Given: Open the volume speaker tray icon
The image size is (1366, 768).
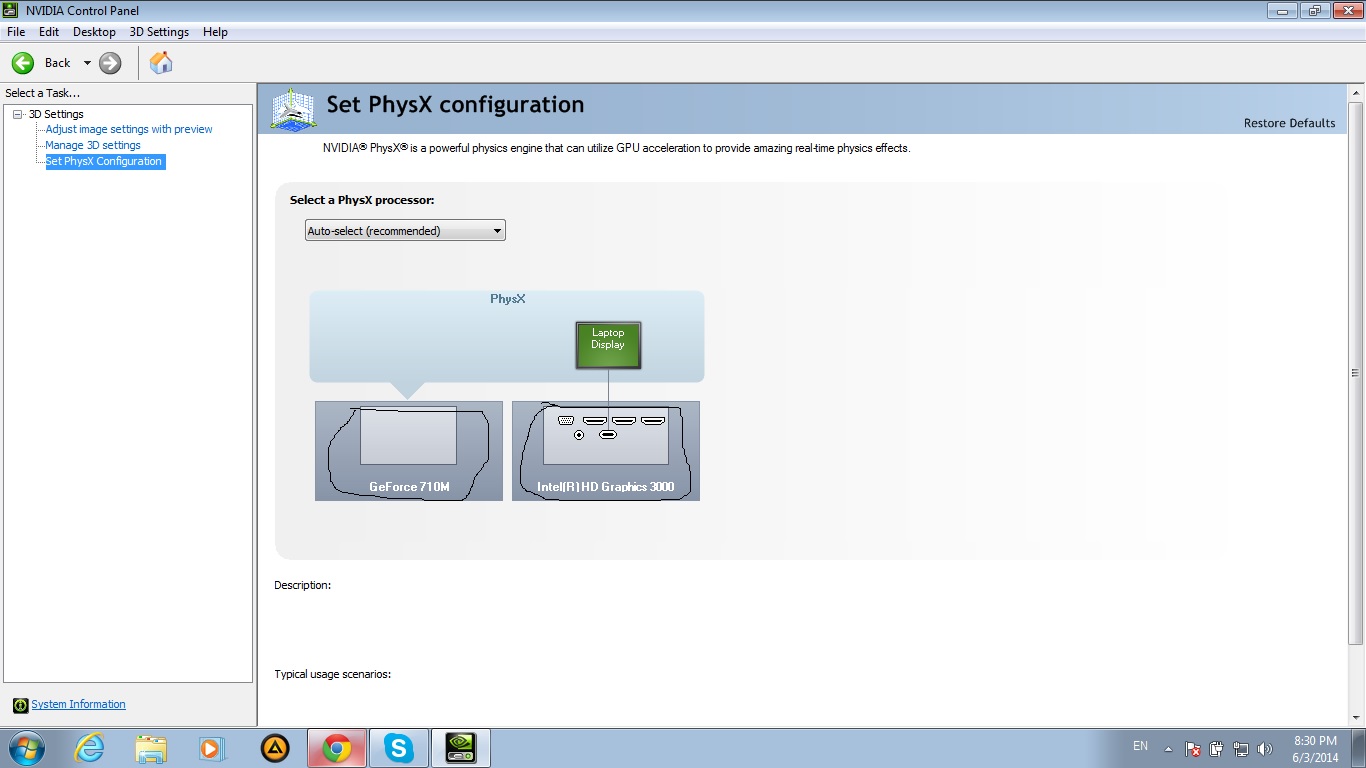Looking at the screenshot, I should point(1265,748).
